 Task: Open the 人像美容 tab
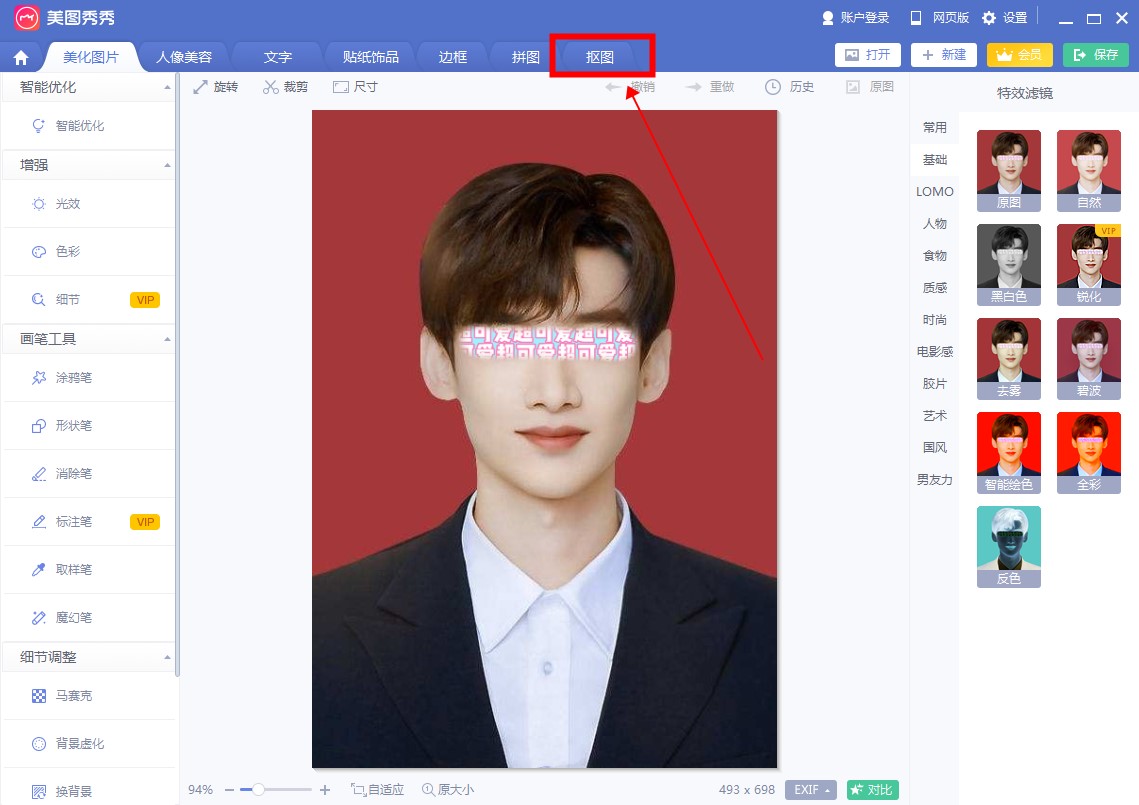click(x=184, y=57)
